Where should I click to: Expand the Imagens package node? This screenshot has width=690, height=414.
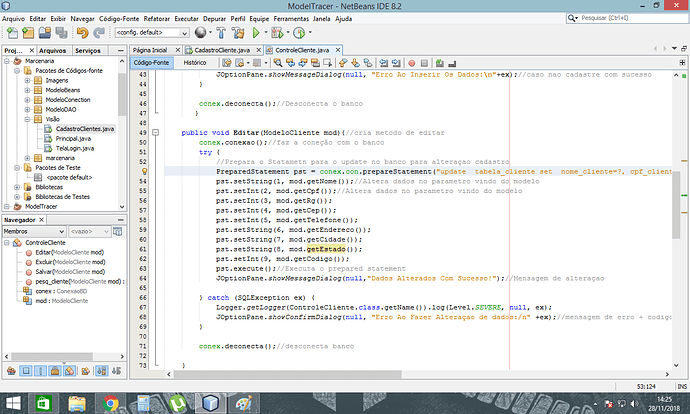tap(27, 81)
